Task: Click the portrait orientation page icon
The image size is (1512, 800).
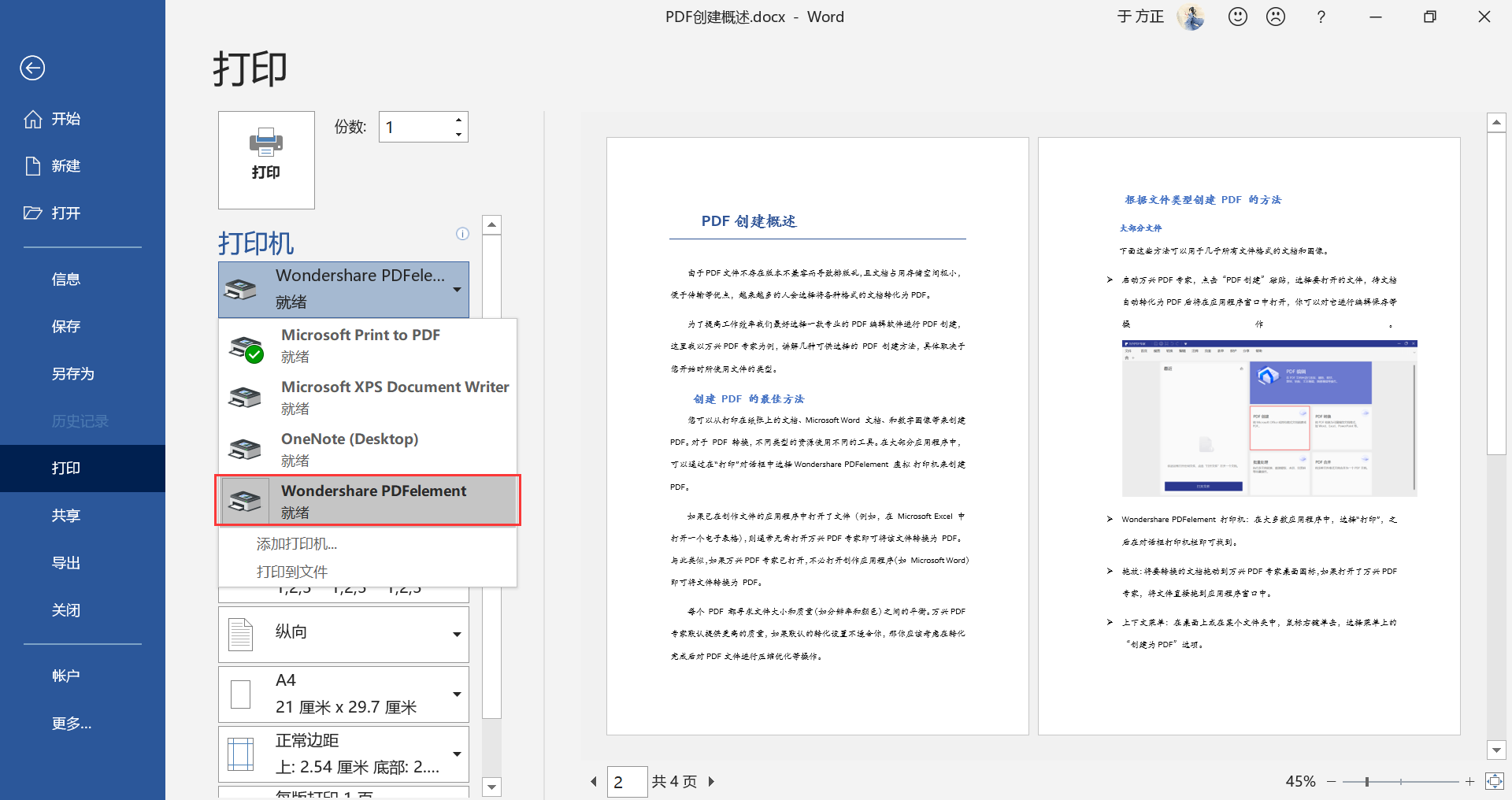Action: tap(240, 635)
